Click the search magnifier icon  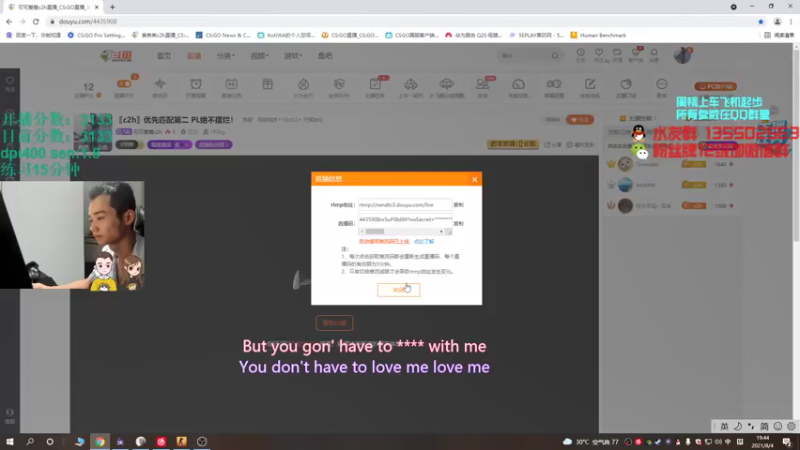click(555, 56)
